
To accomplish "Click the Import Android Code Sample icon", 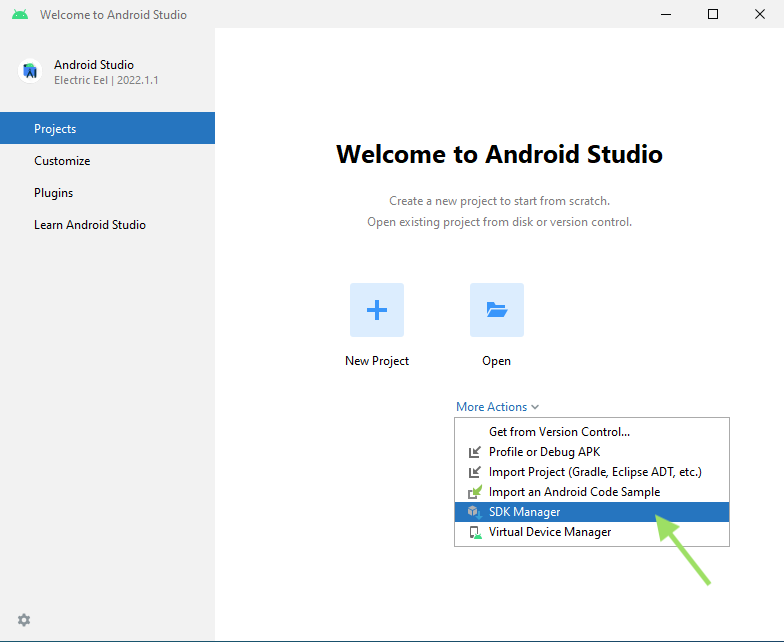I will [474, 492].
